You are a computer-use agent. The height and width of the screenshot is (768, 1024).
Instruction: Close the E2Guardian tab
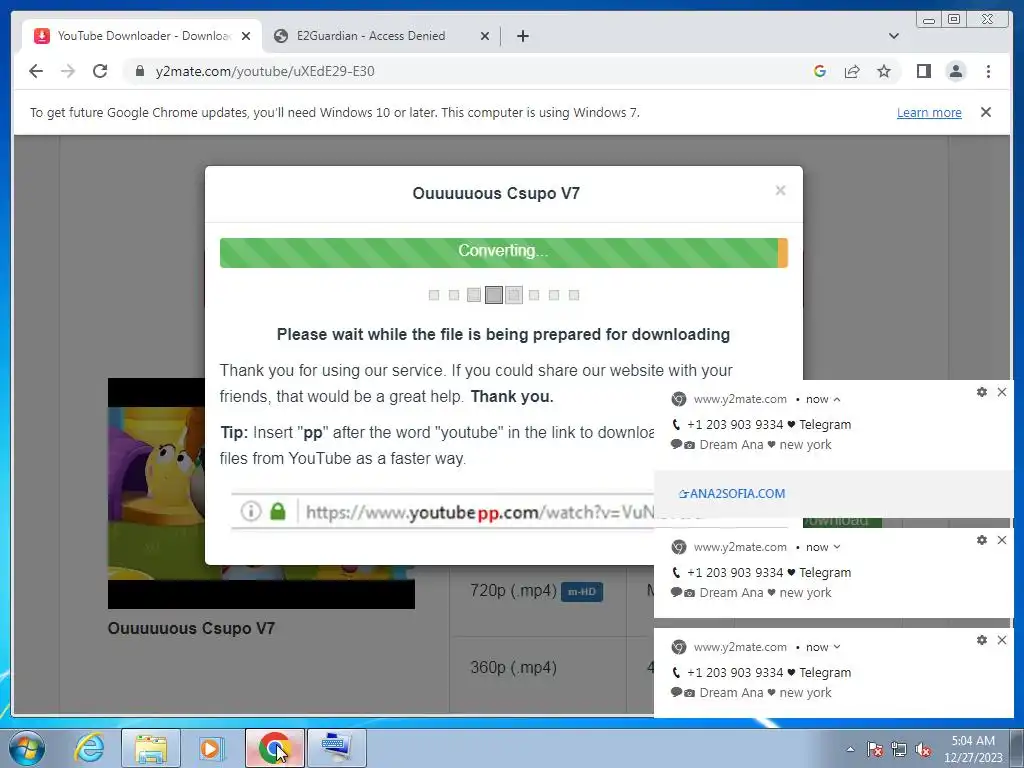(485, 36)
